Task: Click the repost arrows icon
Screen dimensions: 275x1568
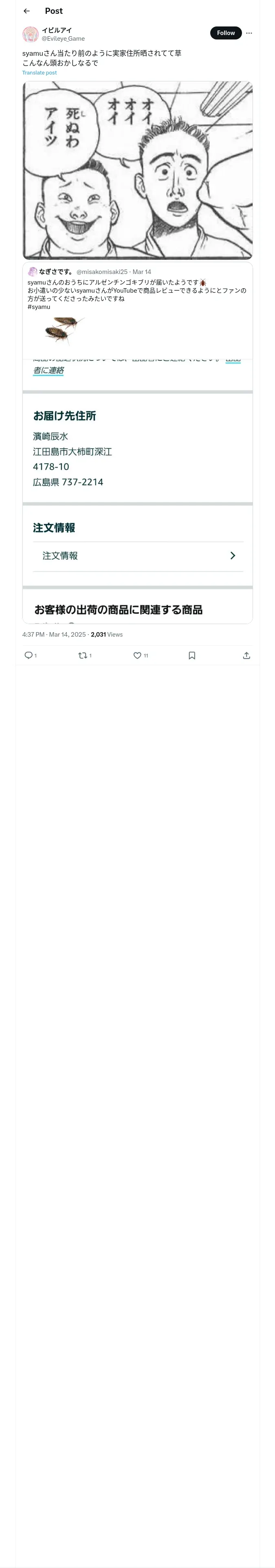Action: coord(82,655)
